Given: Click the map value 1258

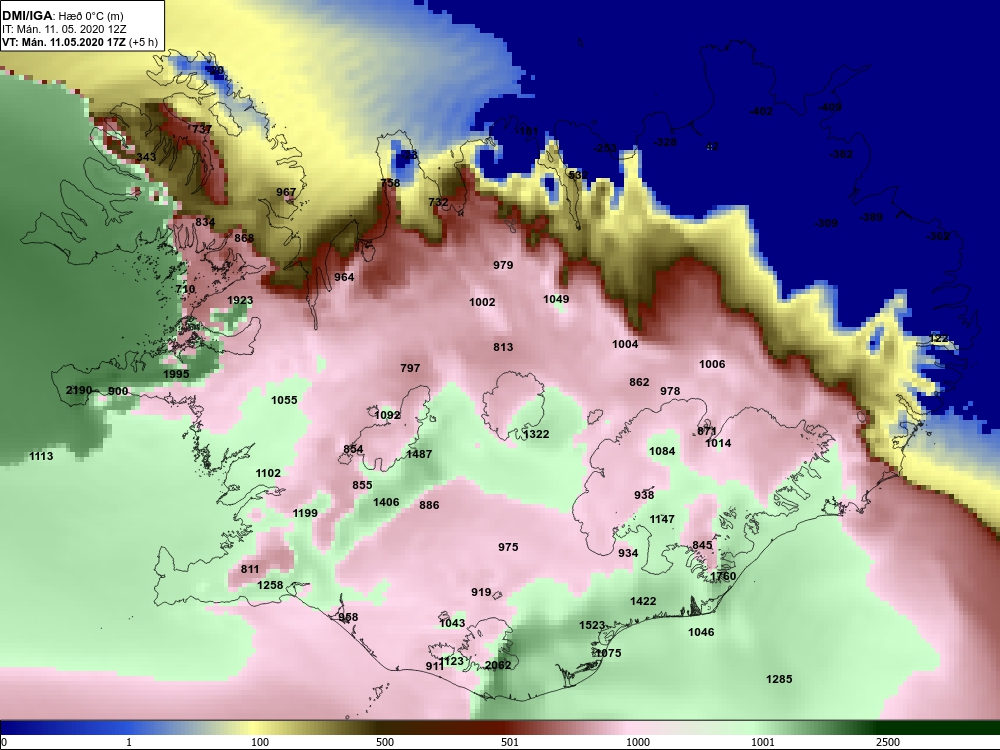Looking at the screenshot, I should point(270,585).
